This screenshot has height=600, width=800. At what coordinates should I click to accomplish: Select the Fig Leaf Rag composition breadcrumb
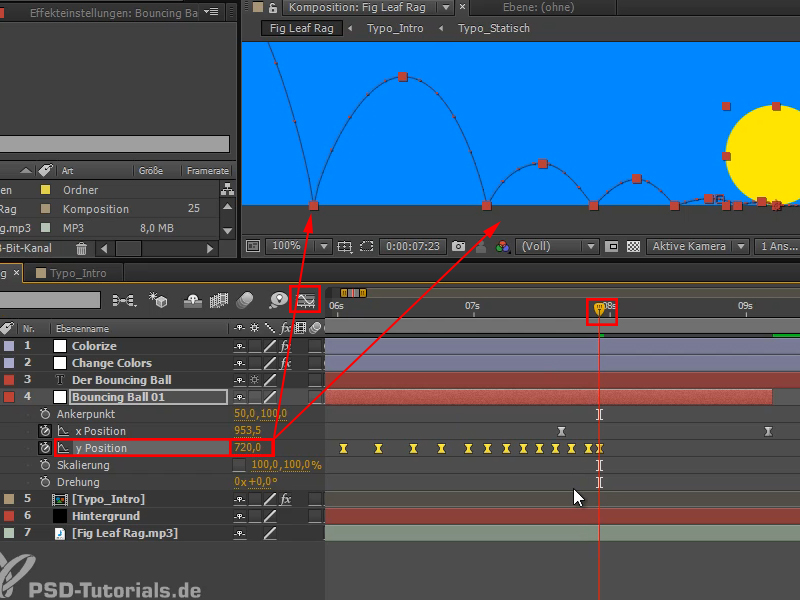pyautogui.click(x=300, y=30)
